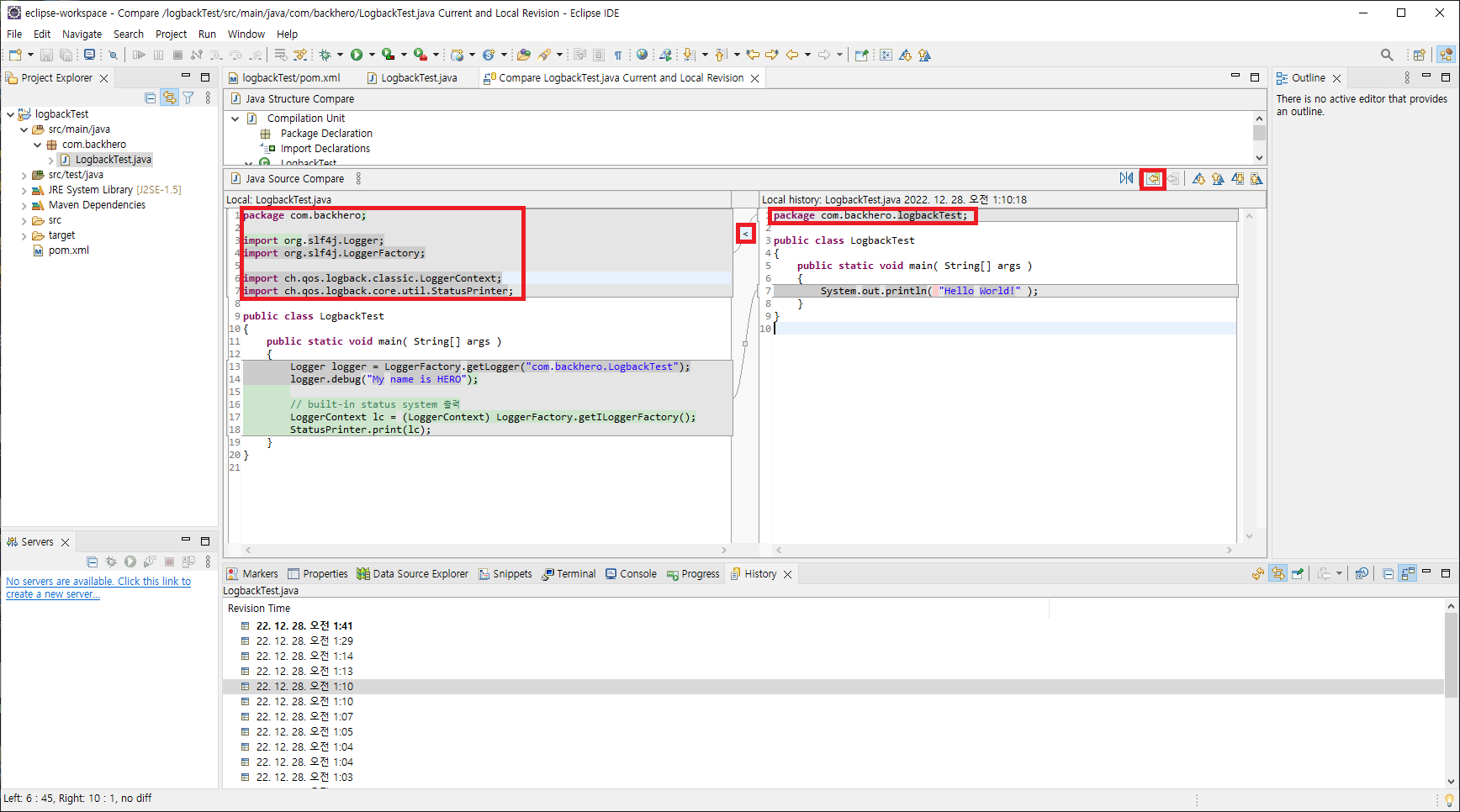Toggle Compare Mode in History view
1460x812 pixels.
pos(1408,573)
